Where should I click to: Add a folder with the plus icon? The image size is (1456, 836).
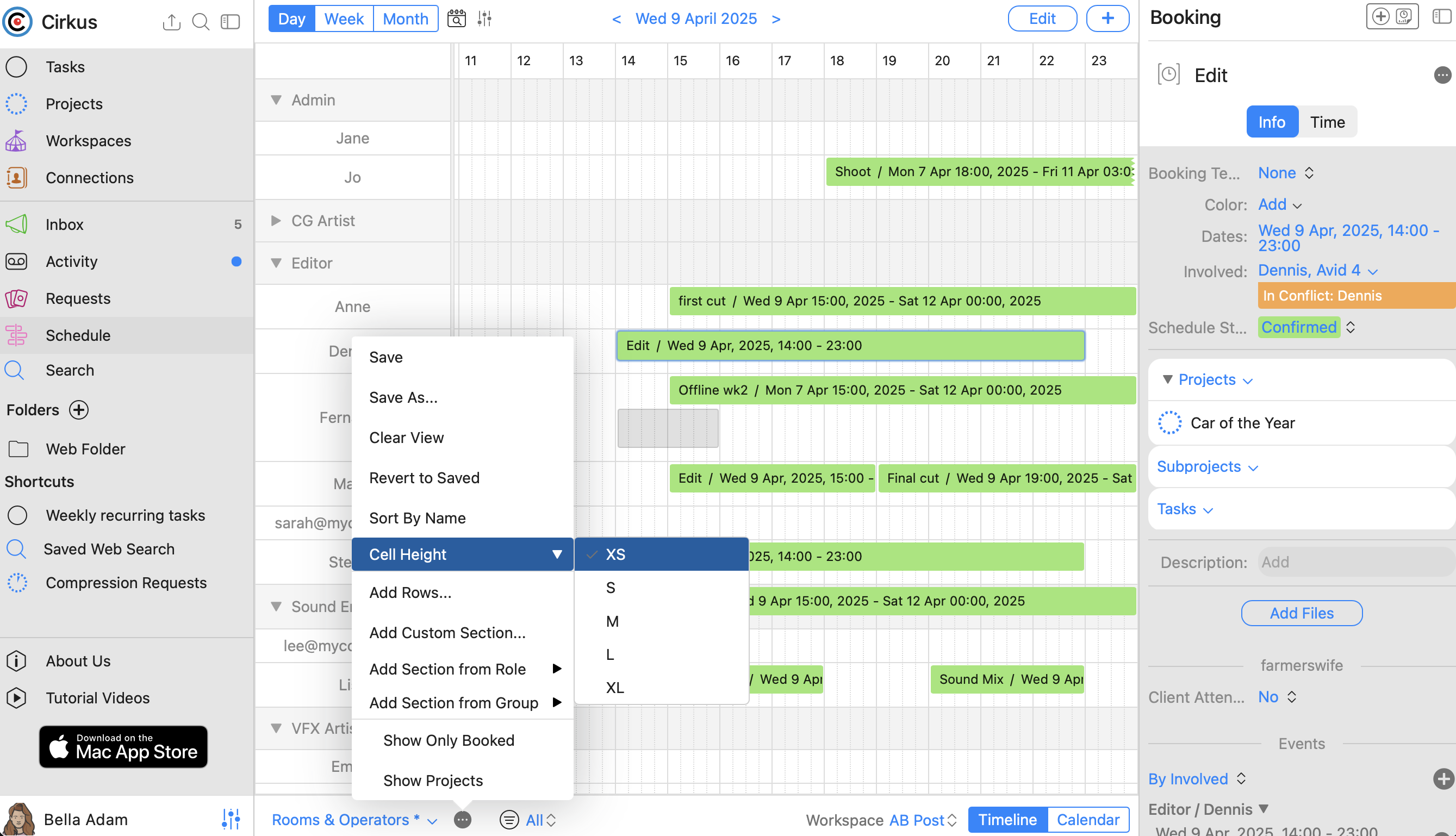pos(79,410)
